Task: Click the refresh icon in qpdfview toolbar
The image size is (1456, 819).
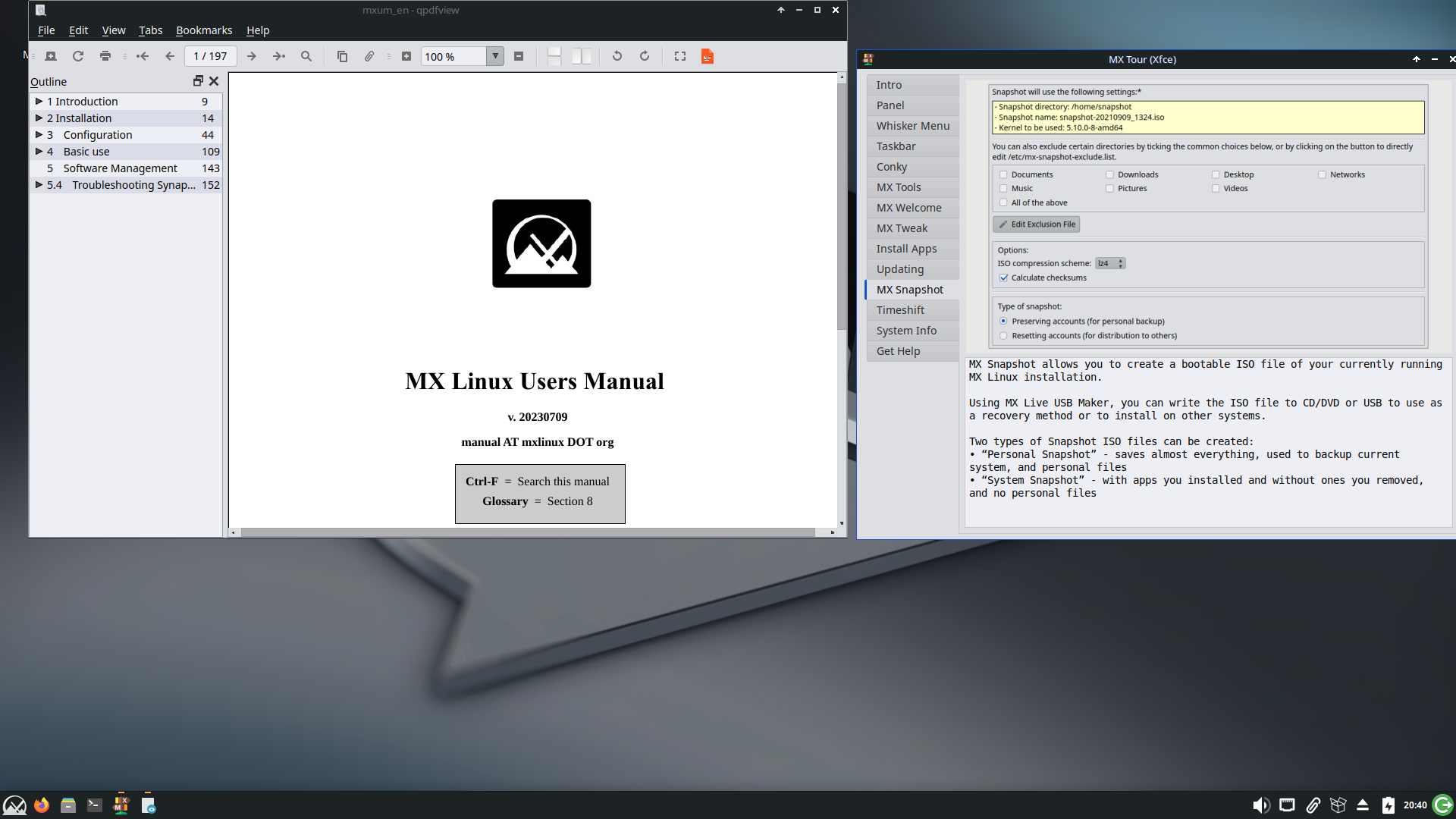Action: (x=77, y=56)
